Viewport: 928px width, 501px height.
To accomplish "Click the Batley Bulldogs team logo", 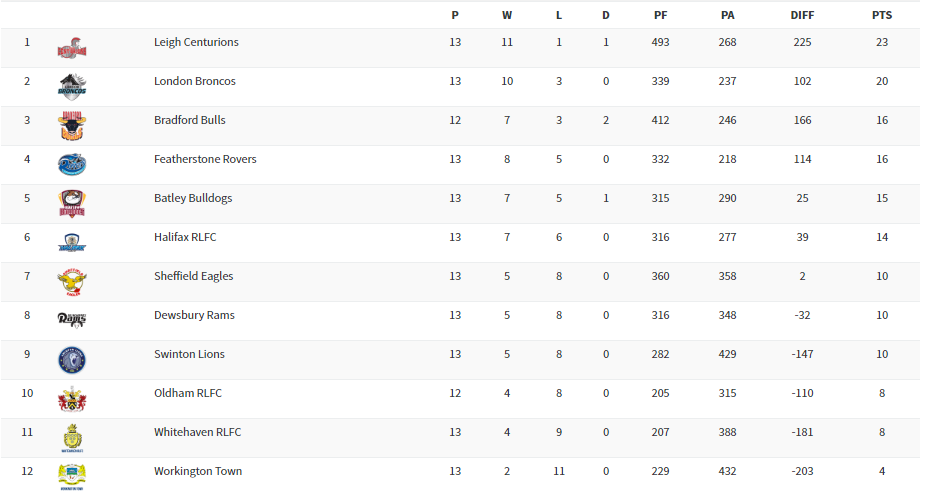I will tap(72, 203).
